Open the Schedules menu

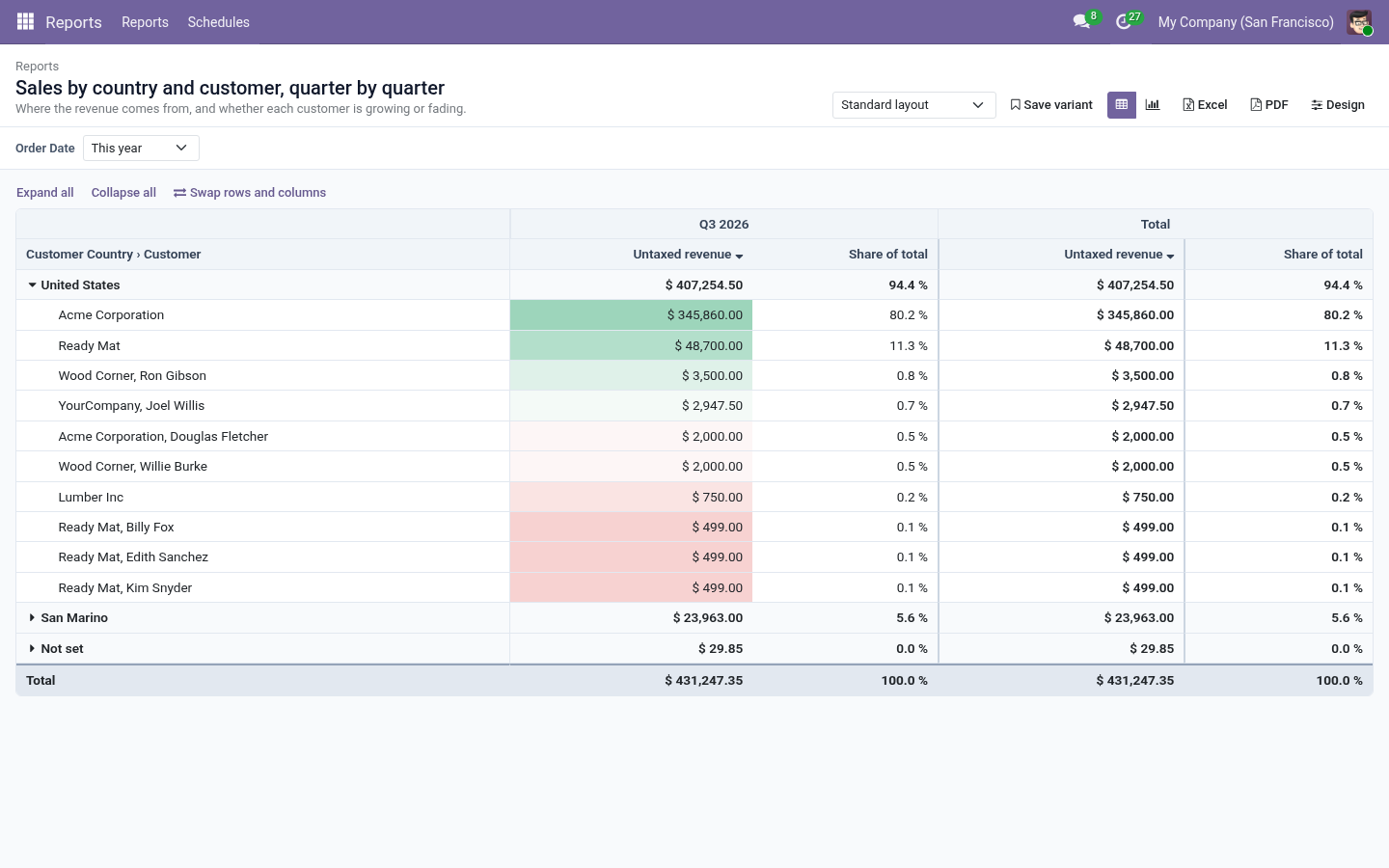pyautogui.click(x=219, y=22)
